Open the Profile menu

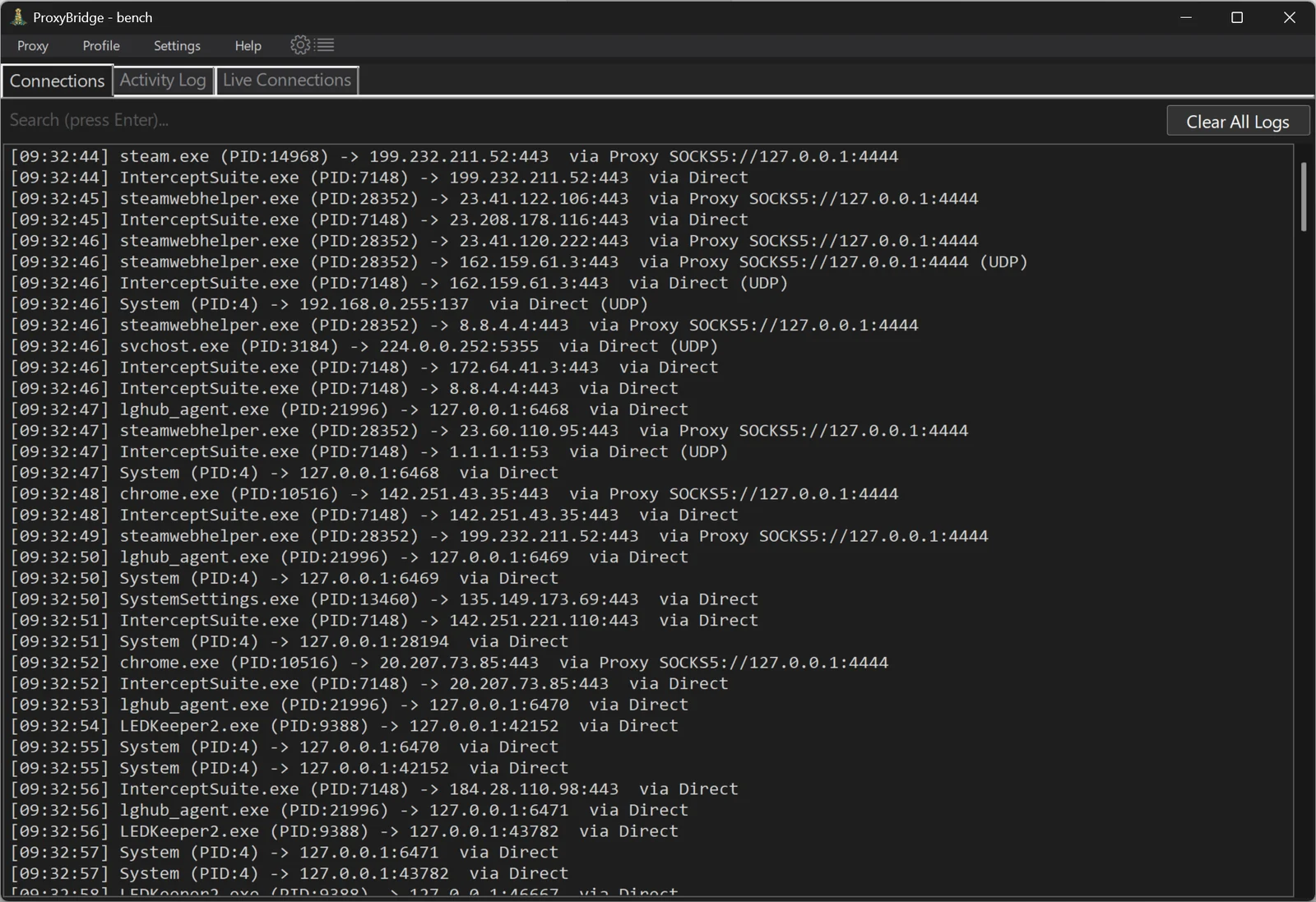[101, 46]
